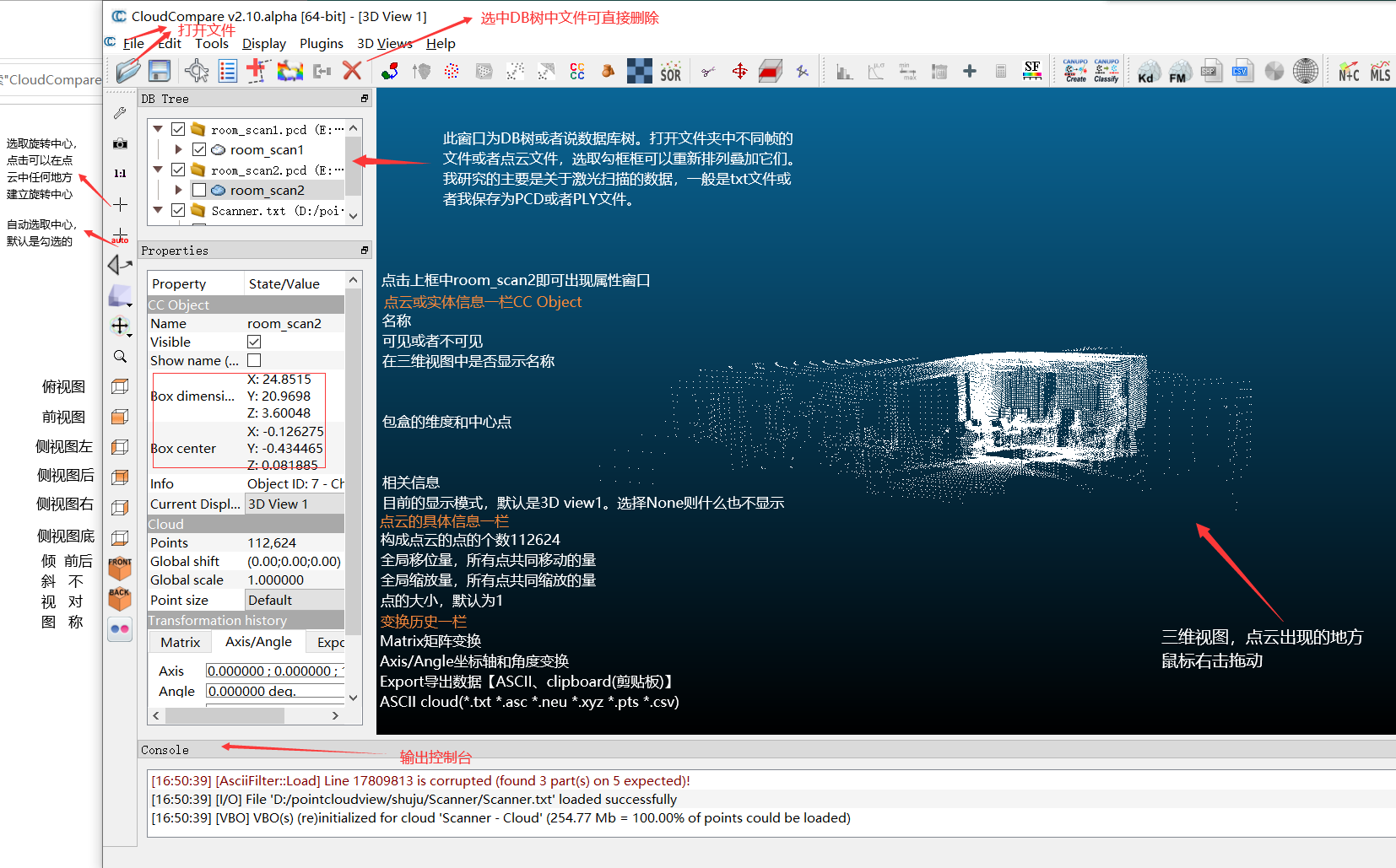This screenshot has width=1396, height=868.
Task: Select the Axis/Angle tab
Action: click(258, 642)
